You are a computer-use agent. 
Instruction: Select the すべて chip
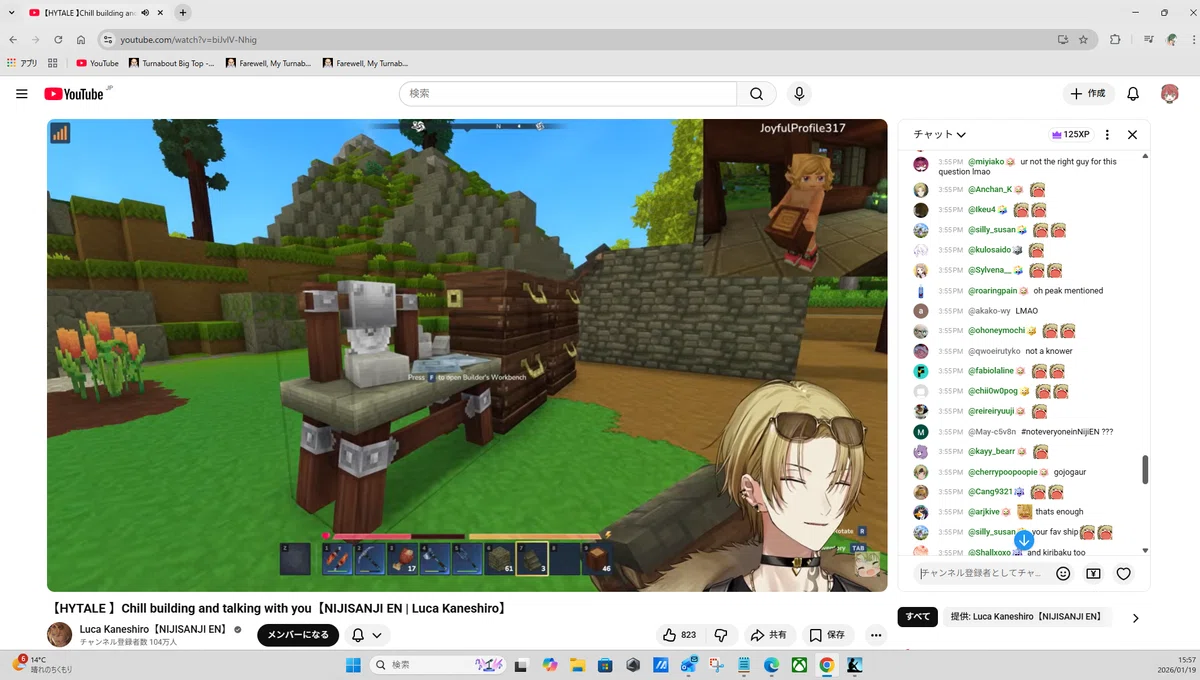click(x=917, y=617)
